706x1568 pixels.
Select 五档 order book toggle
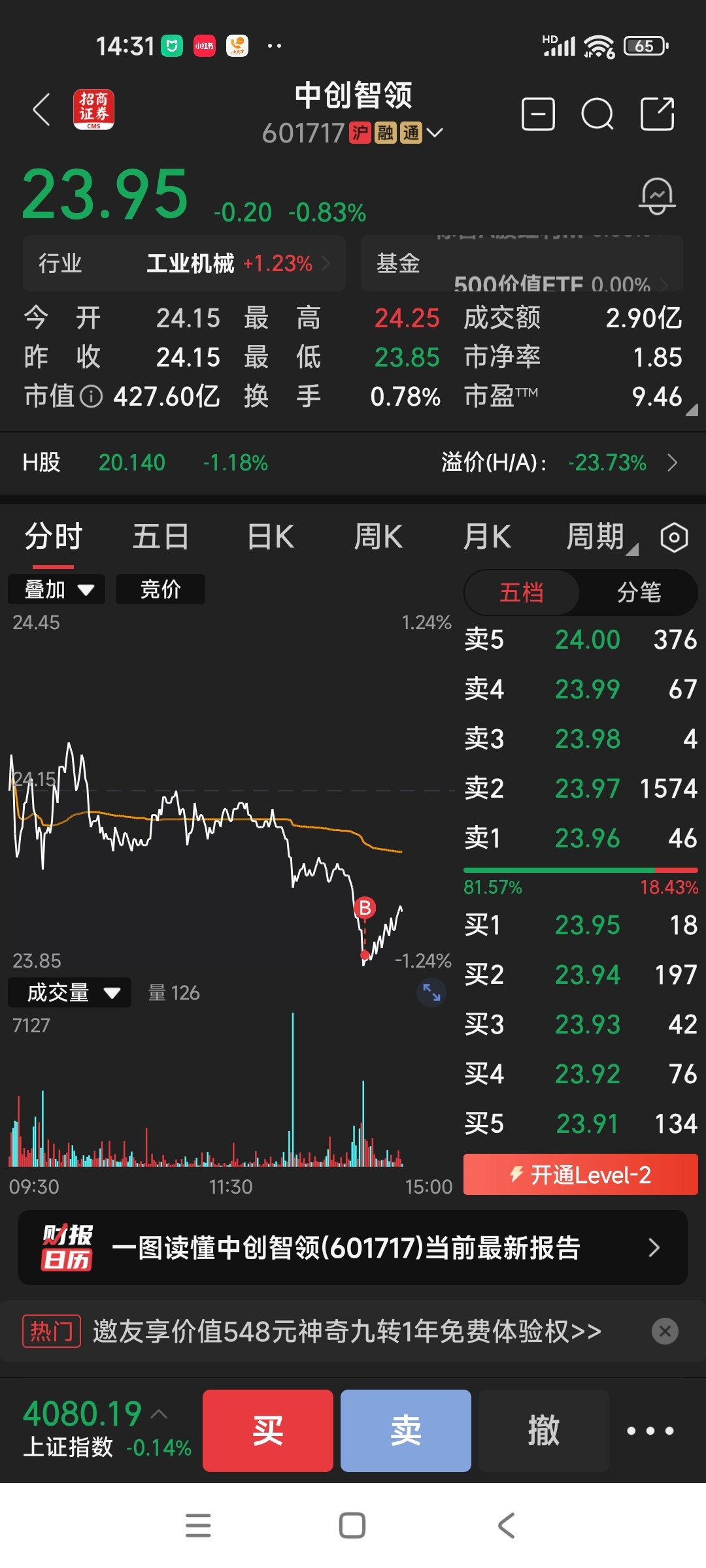tap(522, 593)
